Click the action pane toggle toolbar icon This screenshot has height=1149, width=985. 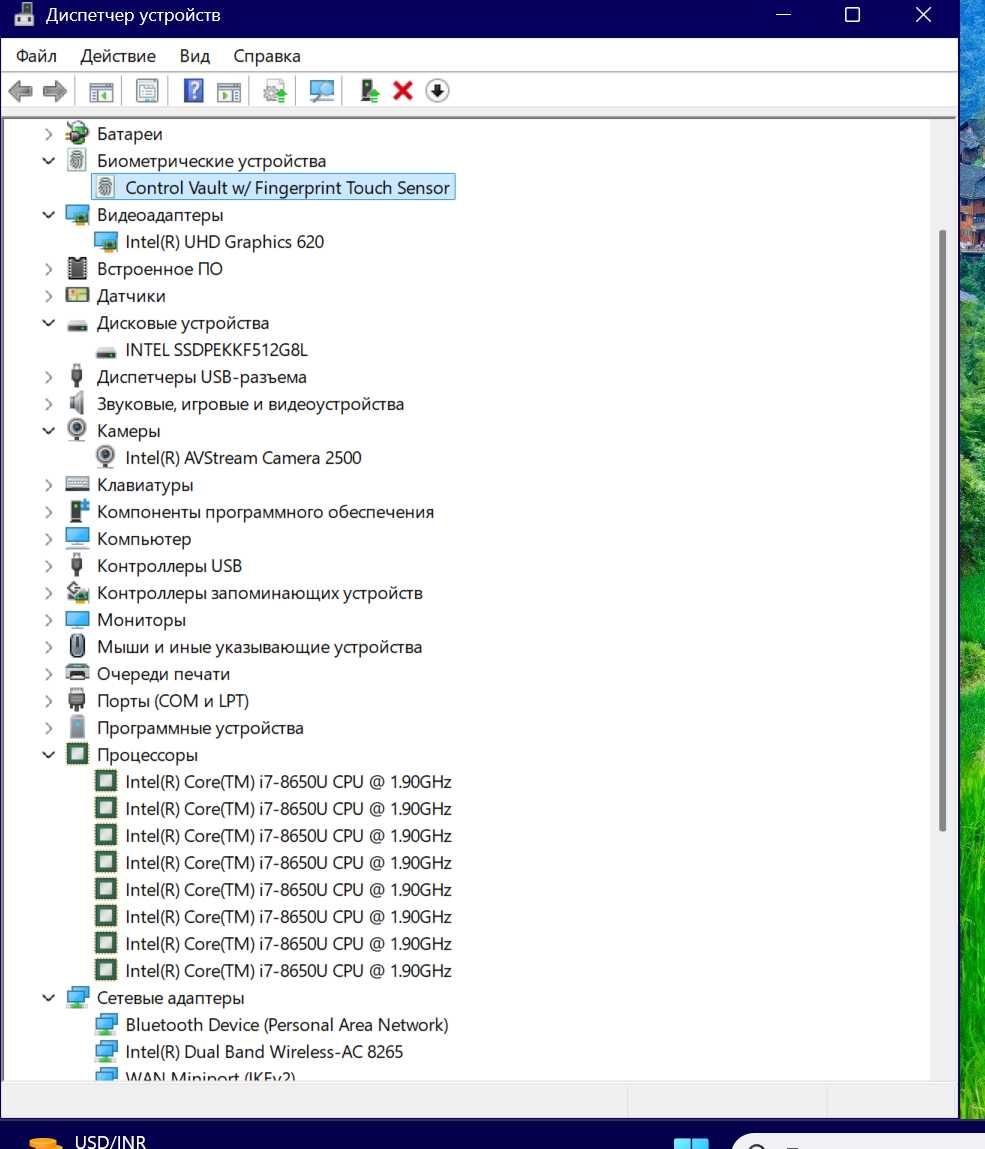229,92
